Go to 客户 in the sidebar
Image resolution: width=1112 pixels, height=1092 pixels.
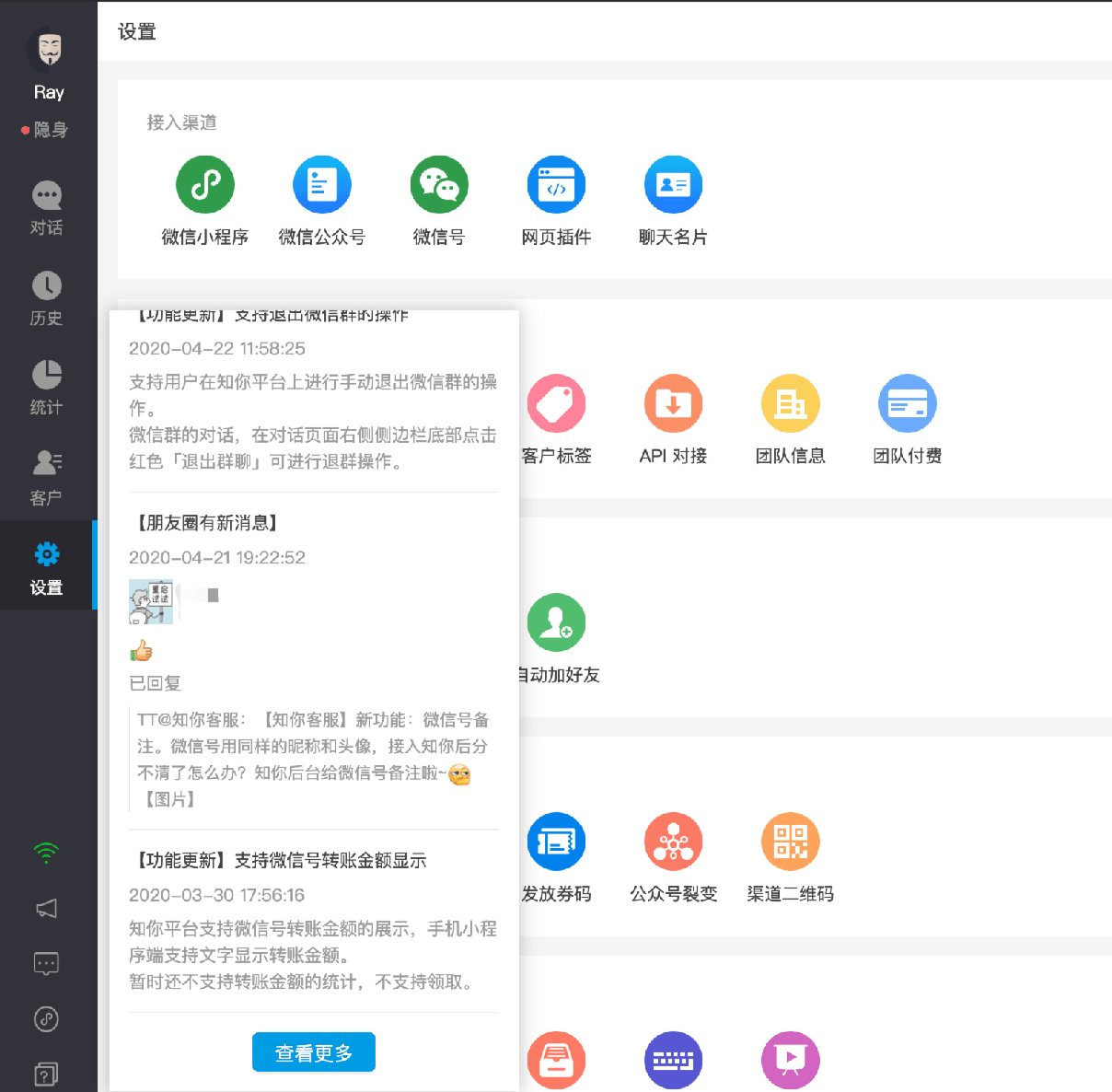(x=46, y=478)
